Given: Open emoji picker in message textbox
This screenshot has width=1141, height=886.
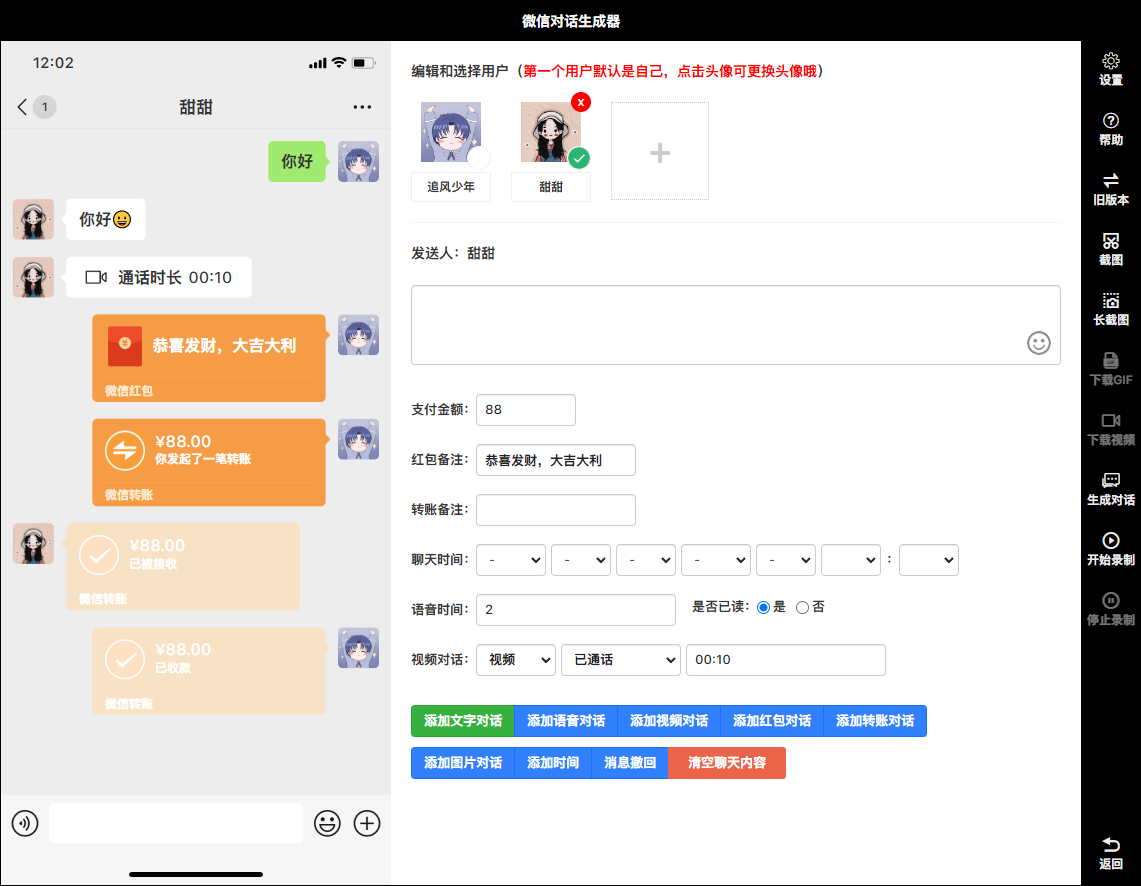Looking at the screenshot, I should [x=1039, y=343].
